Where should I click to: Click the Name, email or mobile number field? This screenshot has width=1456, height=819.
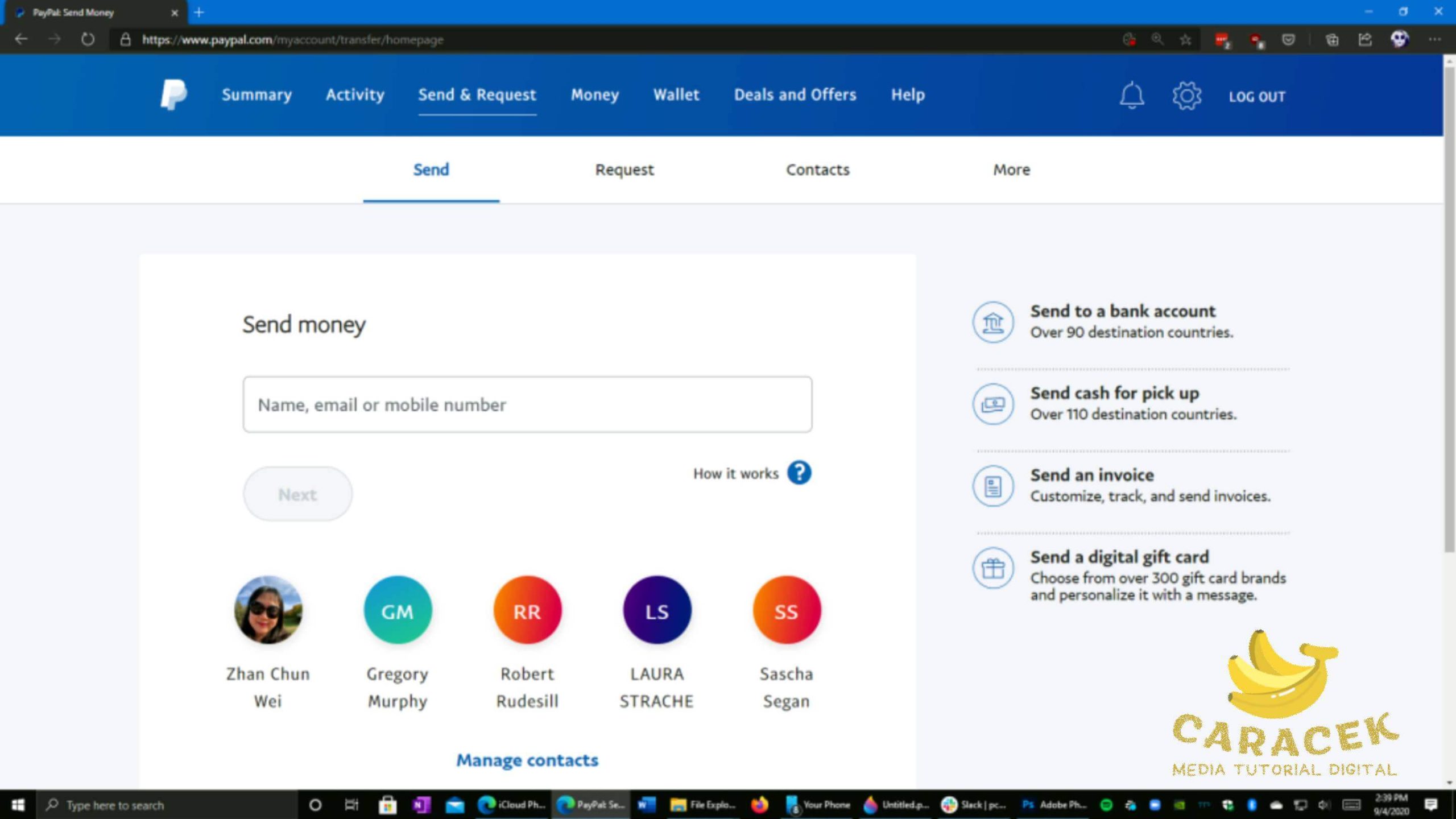coord(527,404)
